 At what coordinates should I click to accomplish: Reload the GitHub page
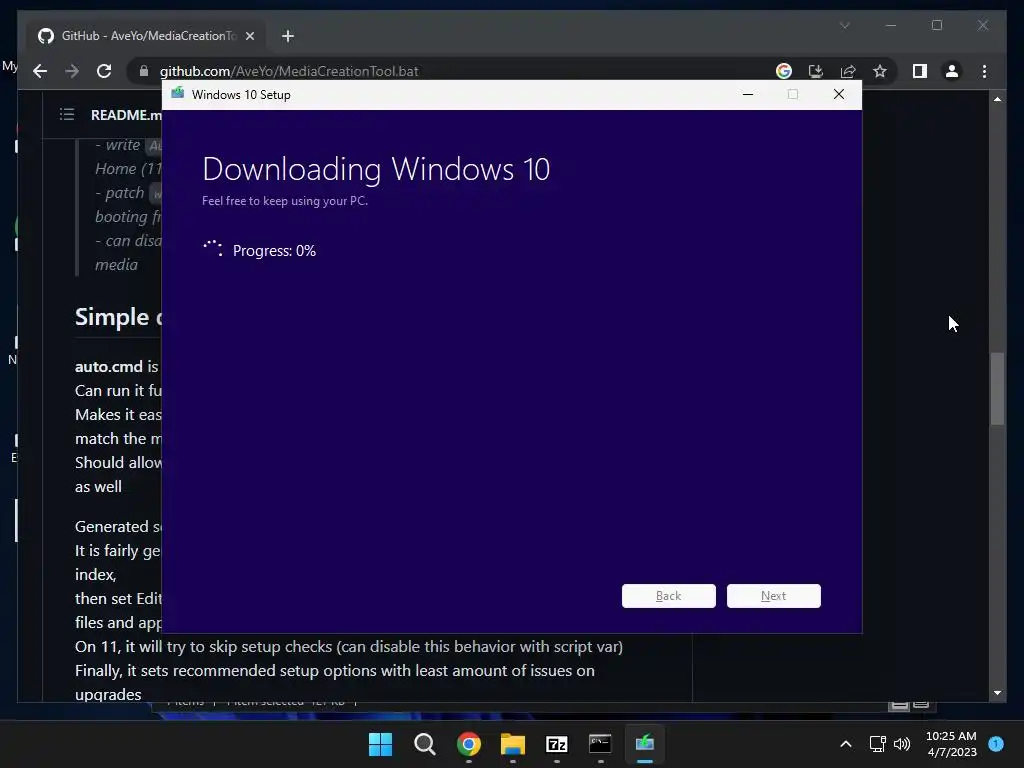104,71
